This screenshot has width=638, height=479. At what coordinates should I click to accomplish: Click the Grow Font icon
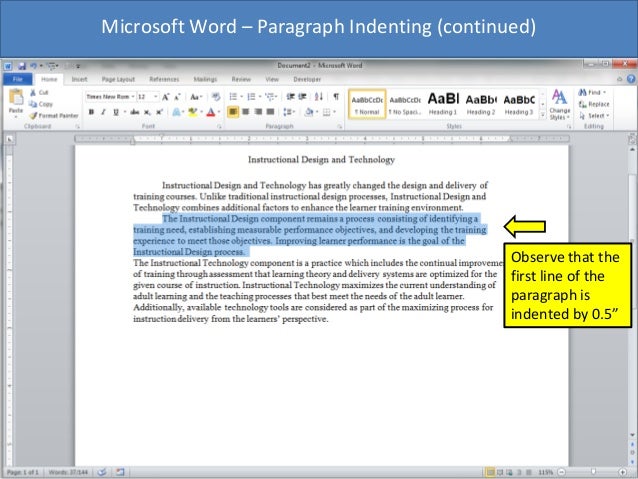(x=166, y=97)
